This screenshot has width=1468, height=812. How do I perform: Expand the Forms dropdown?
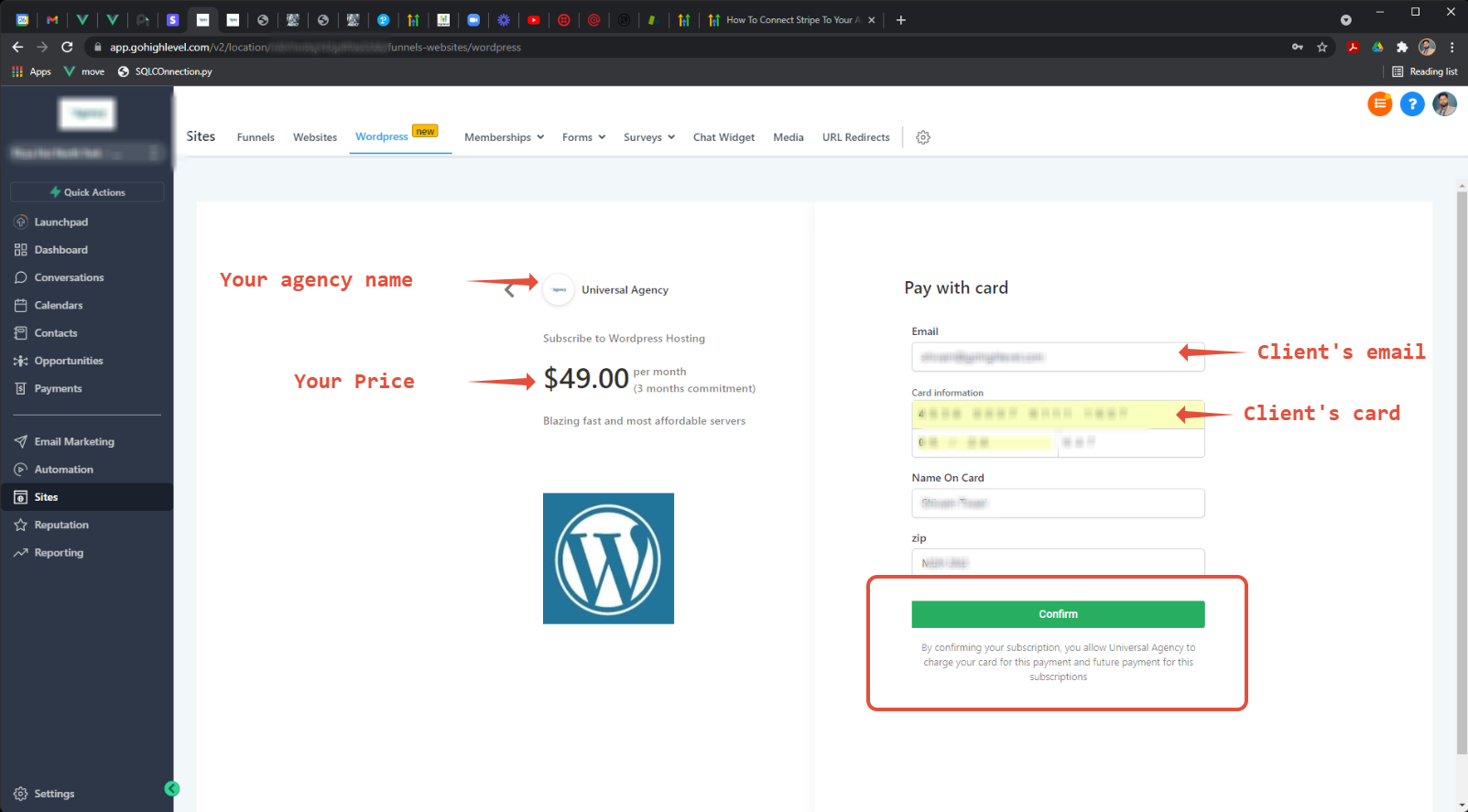click(x=583, y=137)
